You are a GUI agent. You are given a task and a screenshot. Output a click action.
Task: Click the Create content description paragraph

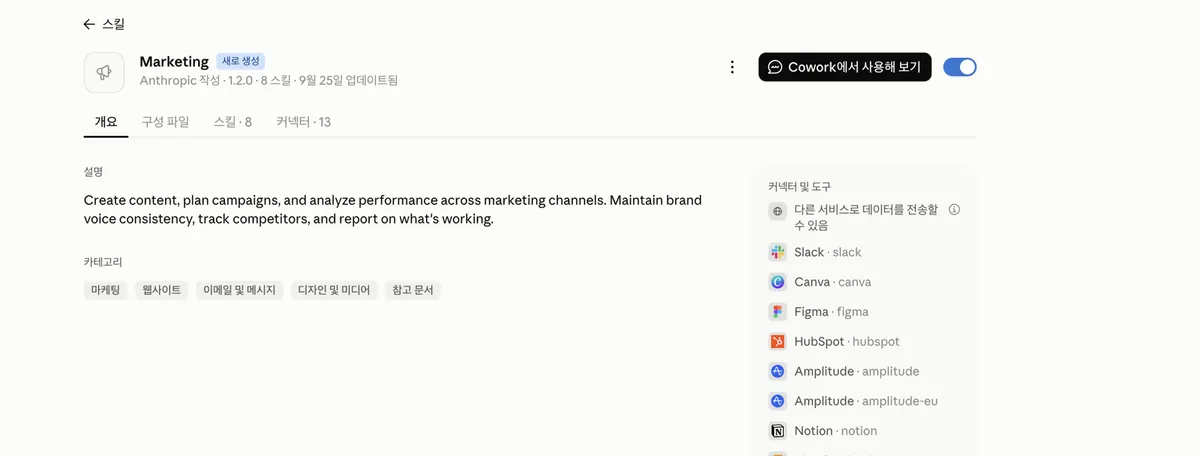click(x=393, y=209)
